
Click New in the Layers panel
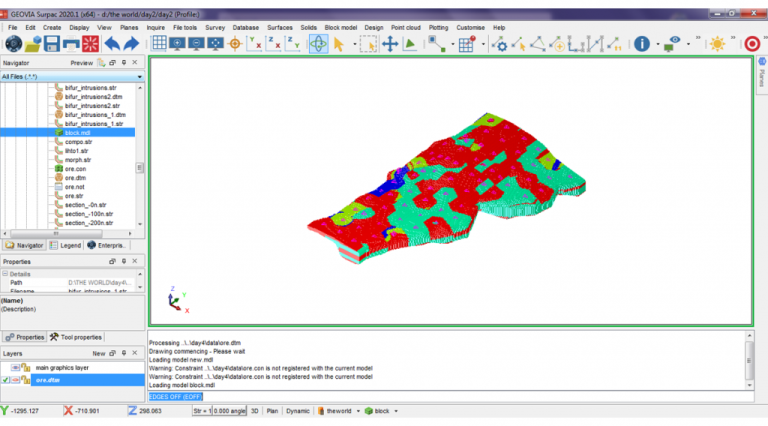[99, 353]
